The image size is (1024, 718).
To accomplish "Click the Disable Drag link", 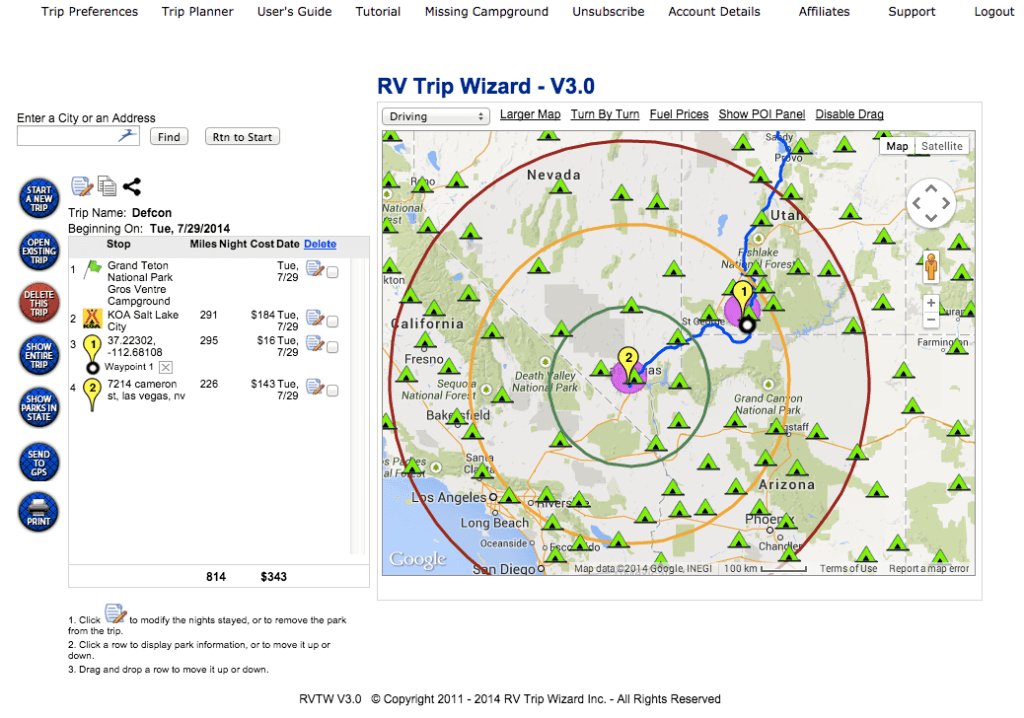I will click(850, 114).
